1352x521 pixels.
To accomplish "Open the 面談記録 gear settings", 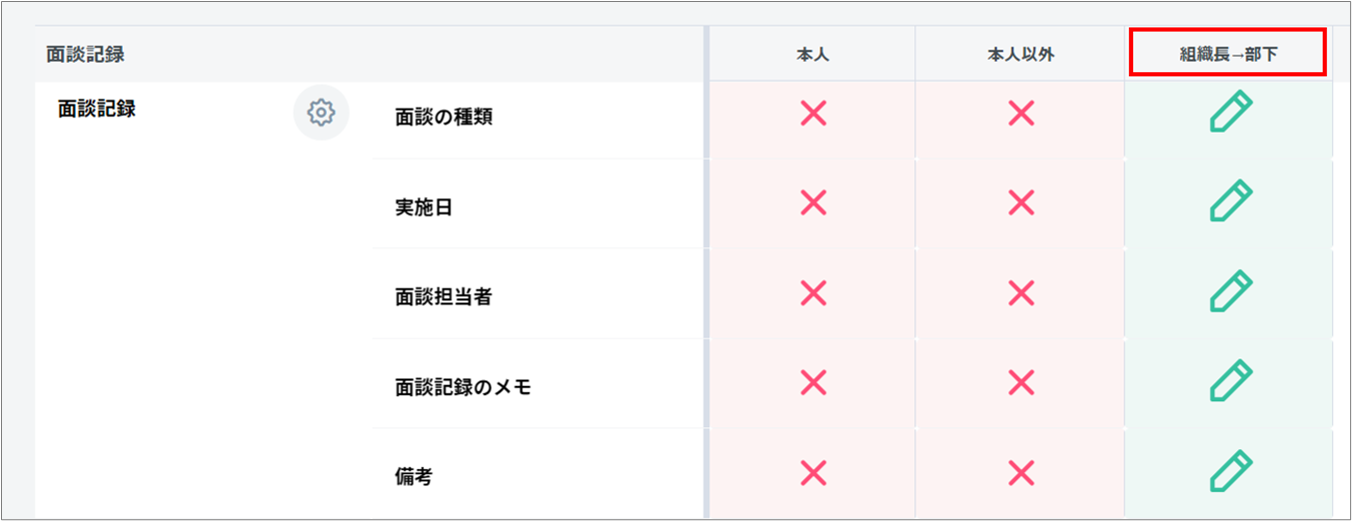I will tap(321, 113).
